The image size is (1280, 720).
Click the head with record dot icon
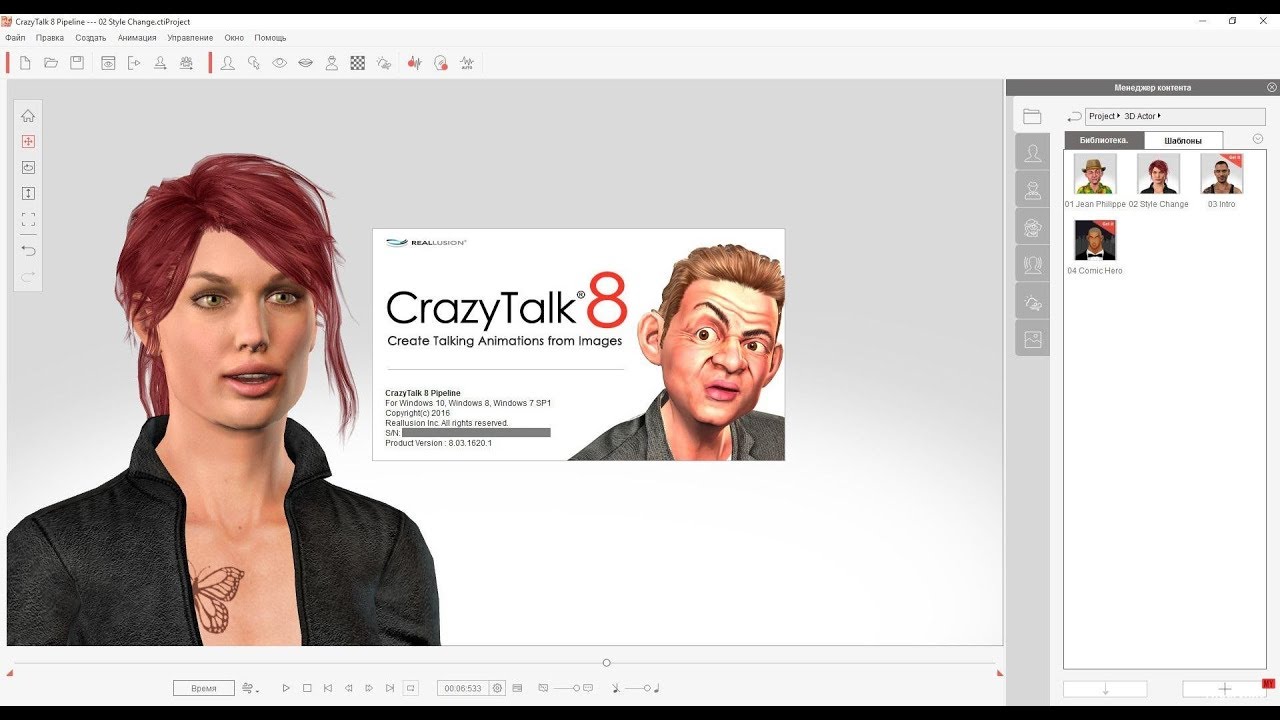[x=441, y=63]
